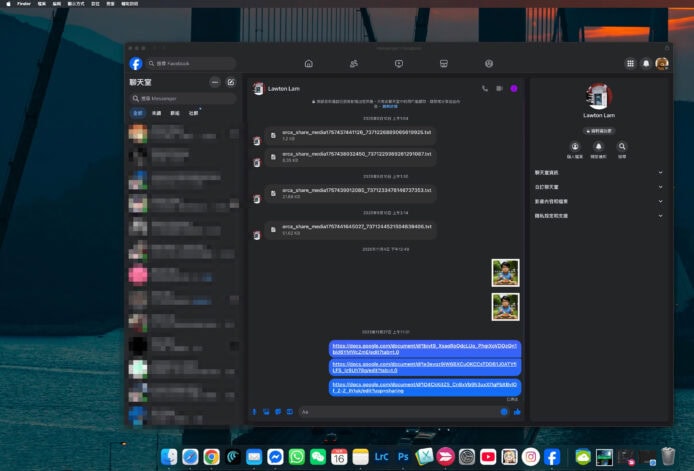Open the first shared child photo thumbnail

coord(505,272)
